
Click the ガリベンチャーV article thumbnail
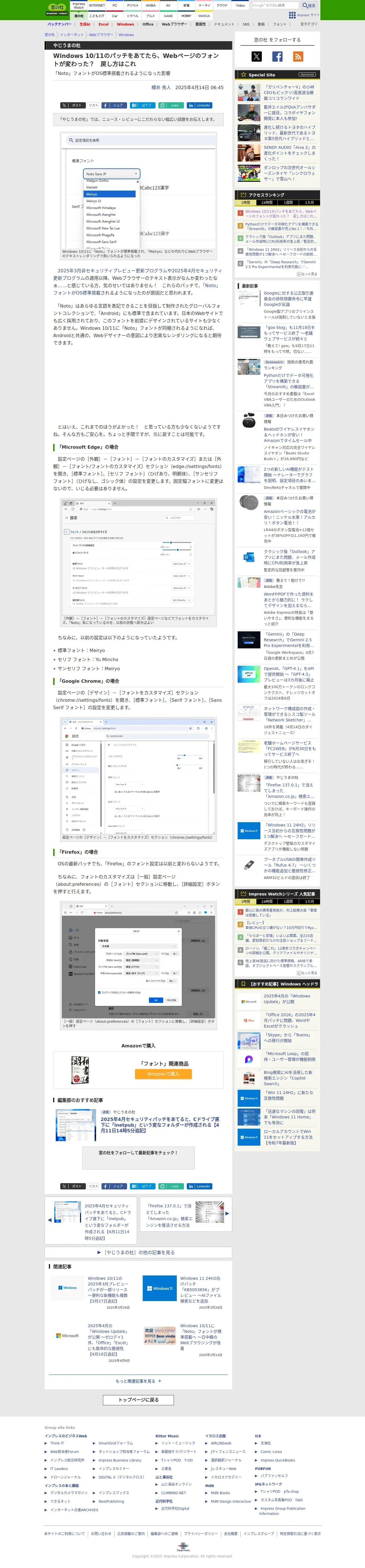(x=249, y=92)
